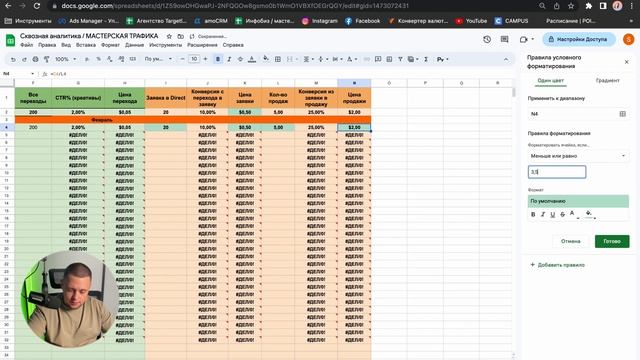Create a filter with funnel icon

[x=400, y=59]
